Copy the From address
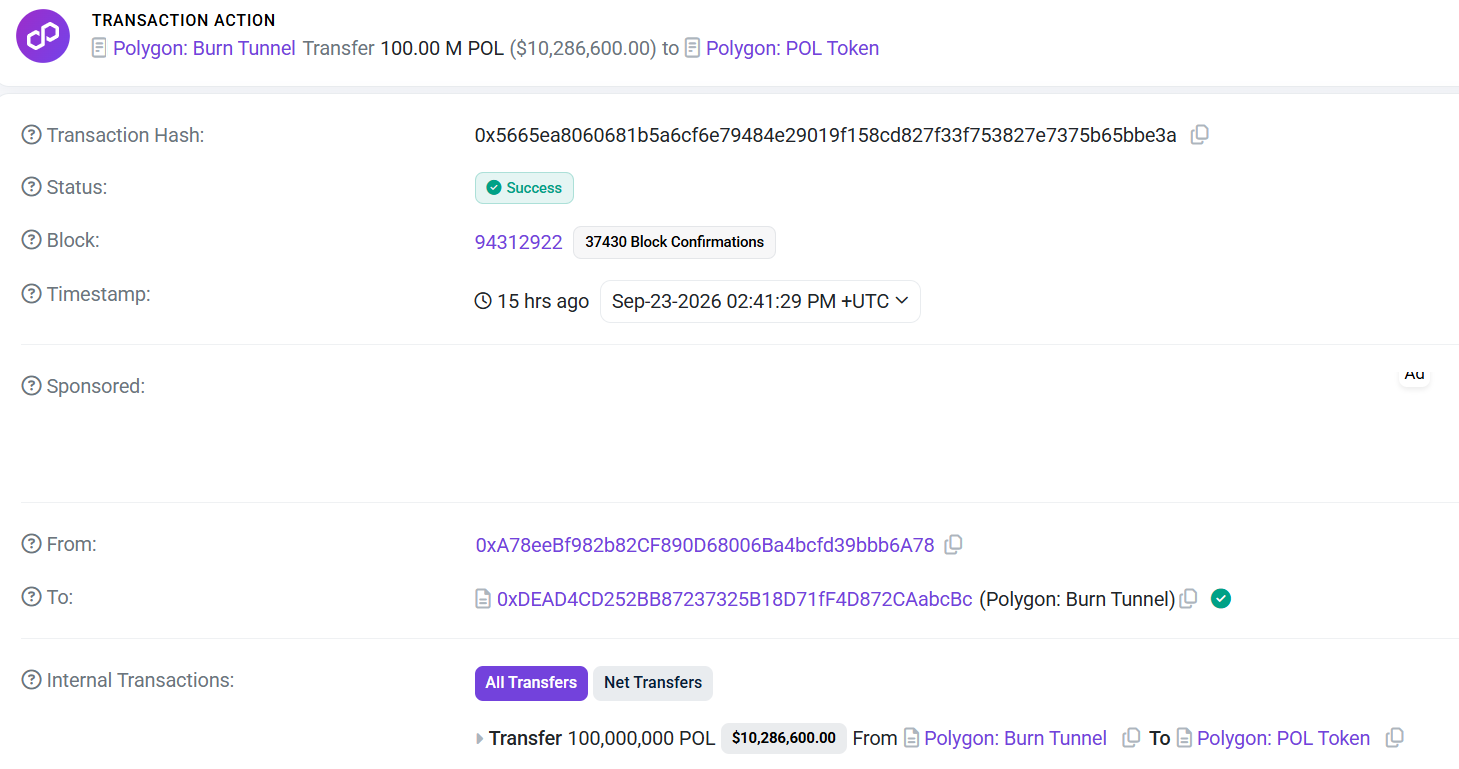Image resolution: width=1459 pixels, height=769 pixels. click(954, 545)
